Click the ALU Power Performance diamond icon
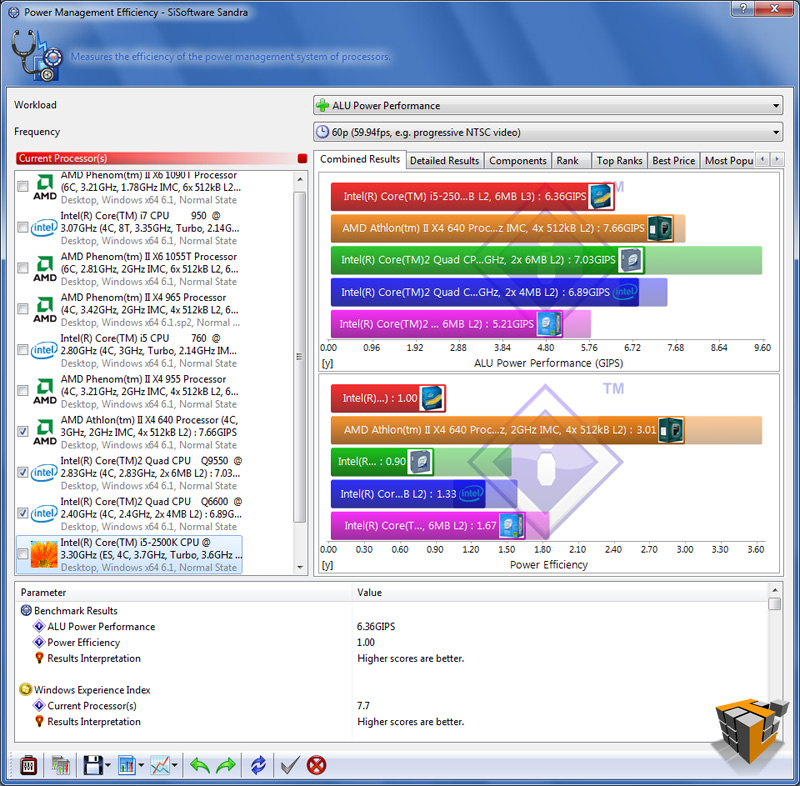 (x=39, y=626)
